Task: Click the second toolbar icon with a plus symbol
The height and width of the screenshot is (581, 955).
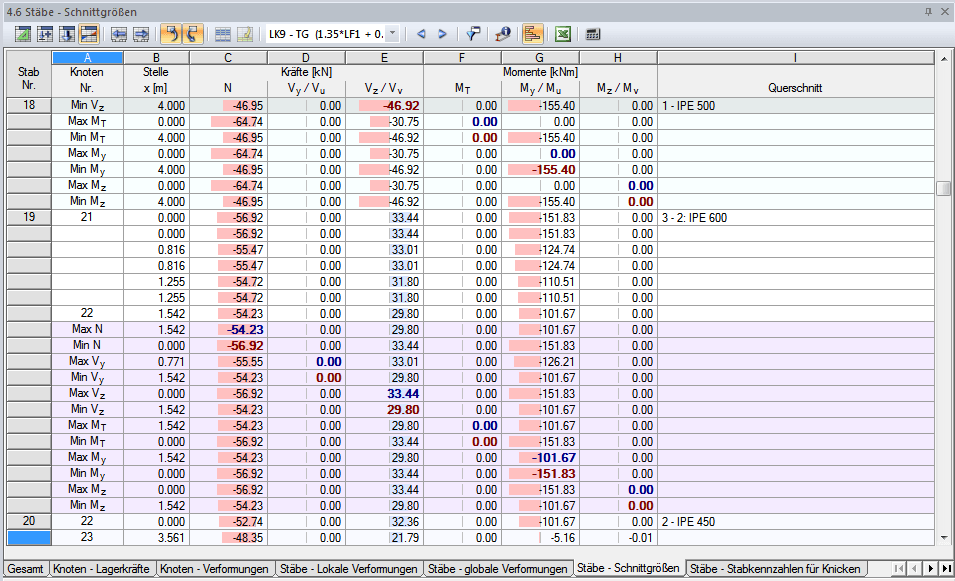Action: click(x=44, y=34)
